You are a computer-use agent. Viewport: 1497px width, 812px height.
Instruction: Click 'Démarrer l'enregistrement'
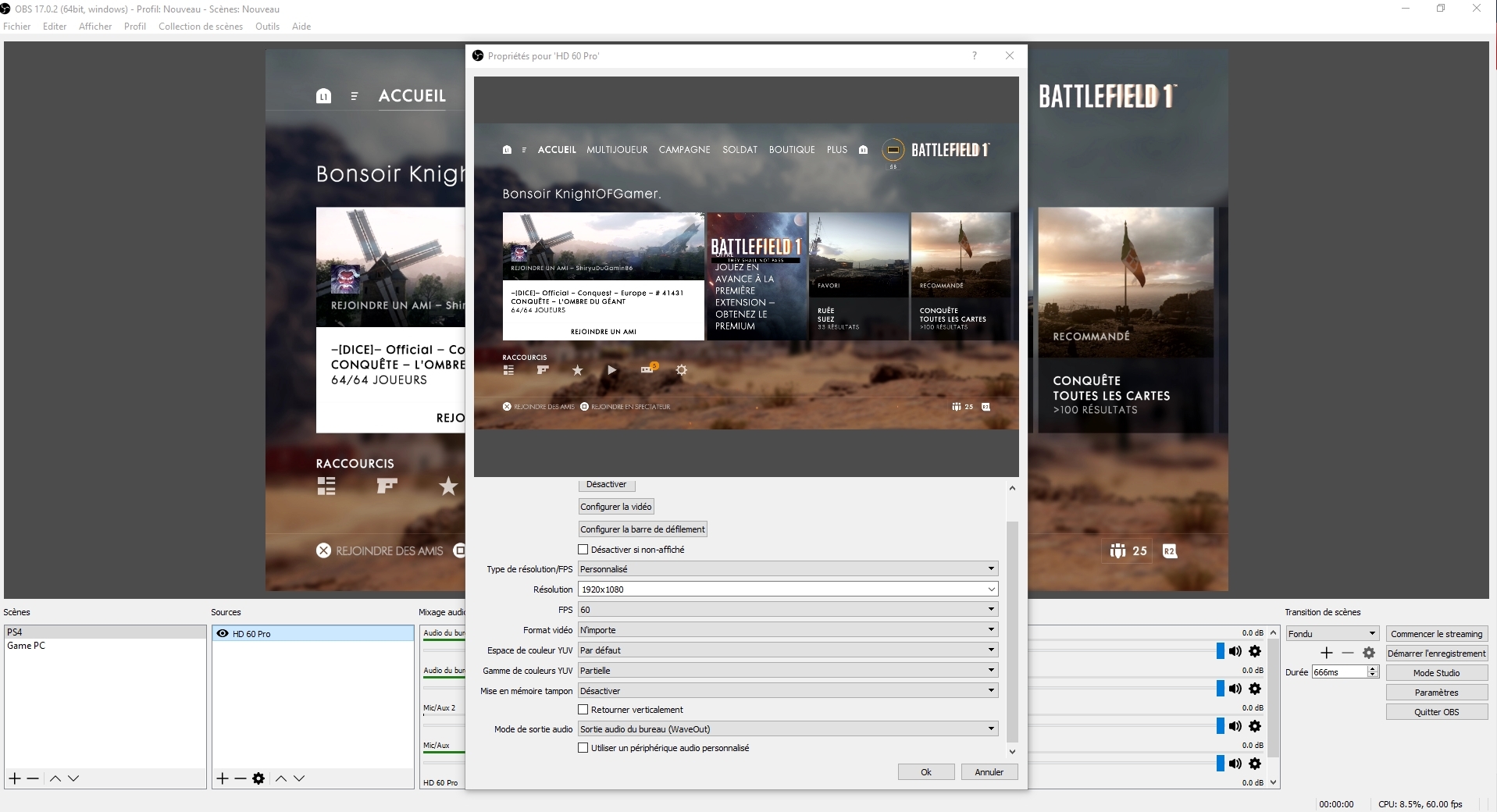(1437, 654)
